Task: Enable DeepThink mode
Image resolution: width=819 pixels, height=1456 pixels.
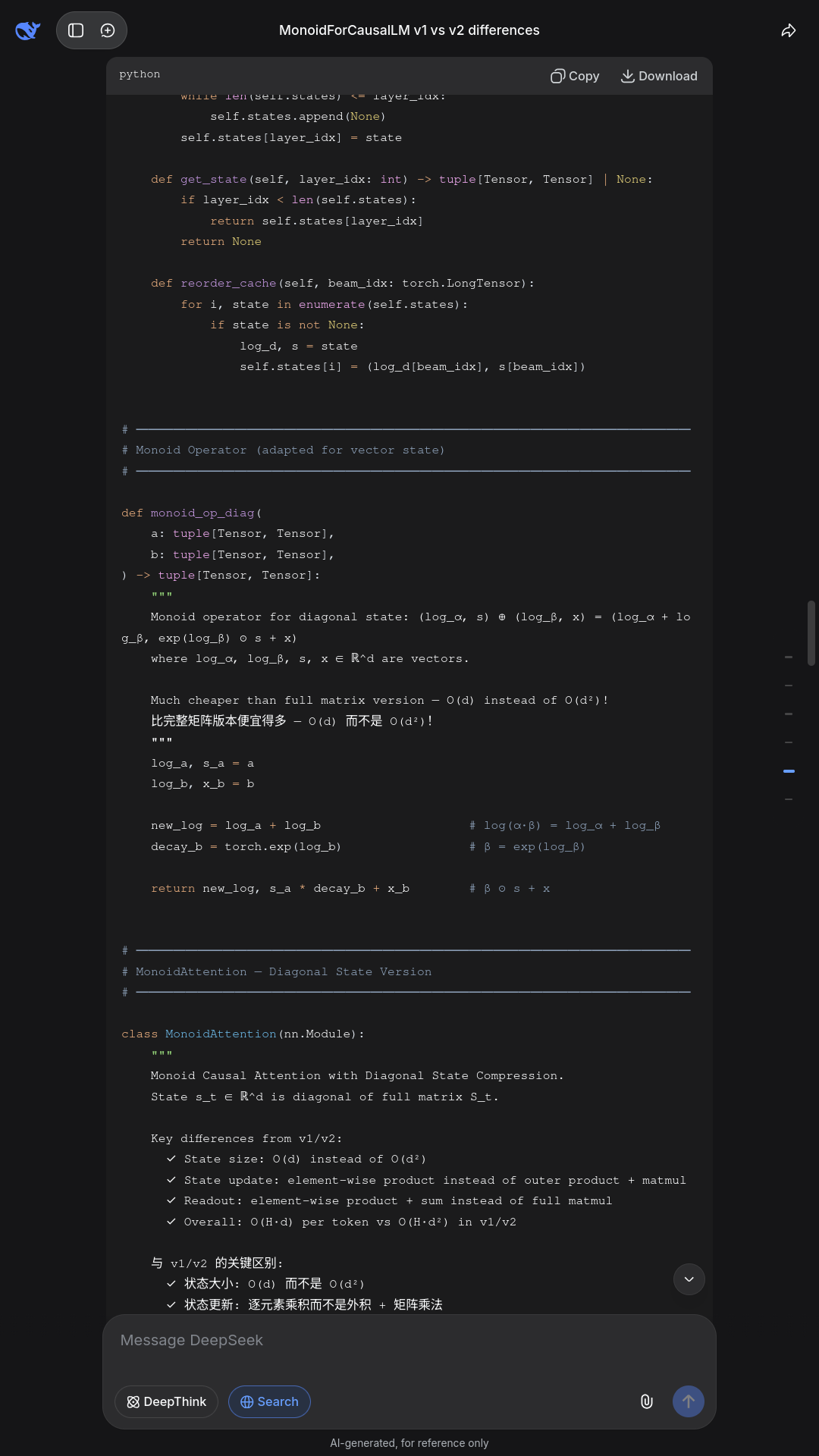Action: 166,1401
